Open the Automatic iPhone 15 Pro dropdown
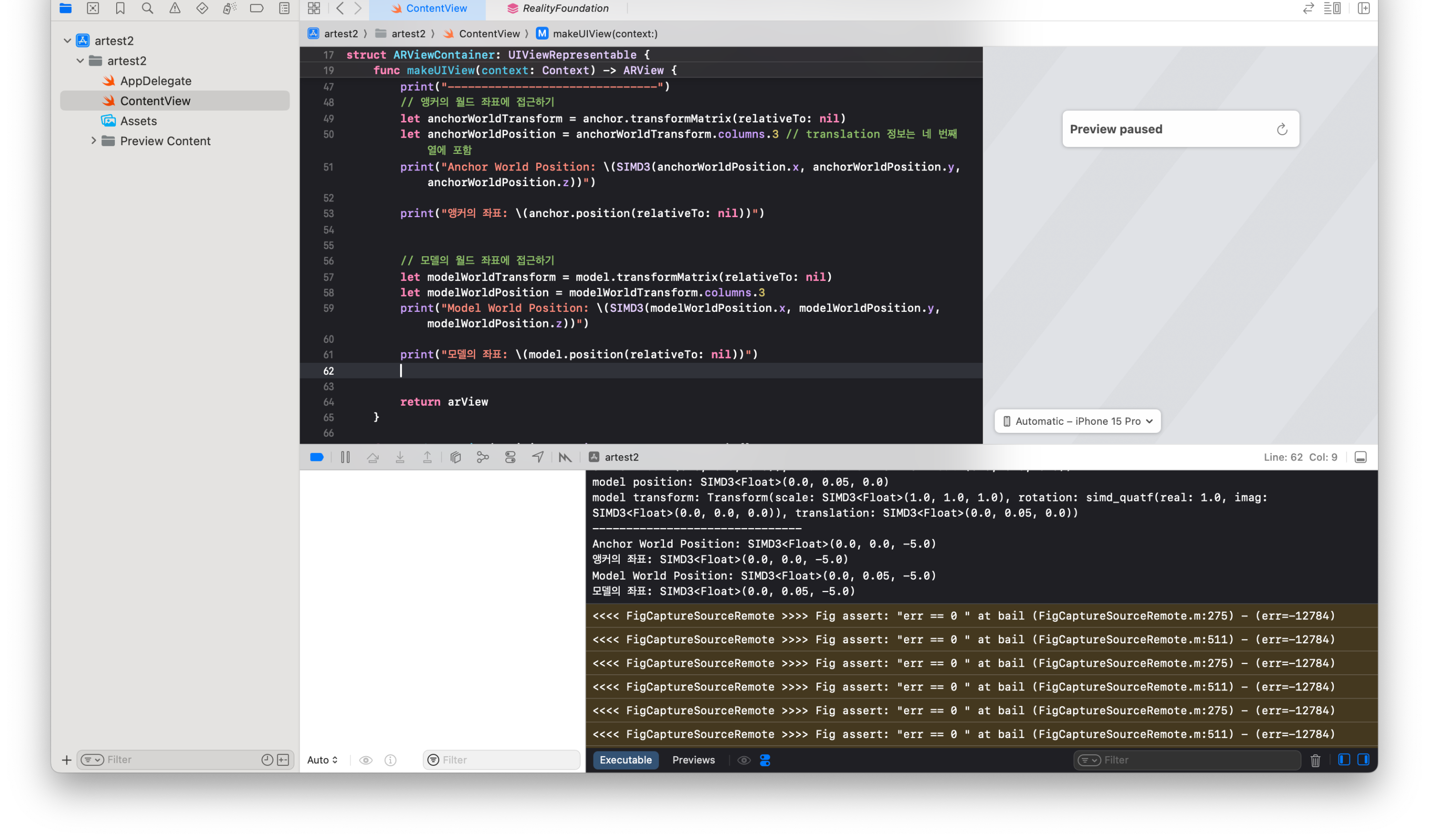1429x840 pixels. point(1077,421)
